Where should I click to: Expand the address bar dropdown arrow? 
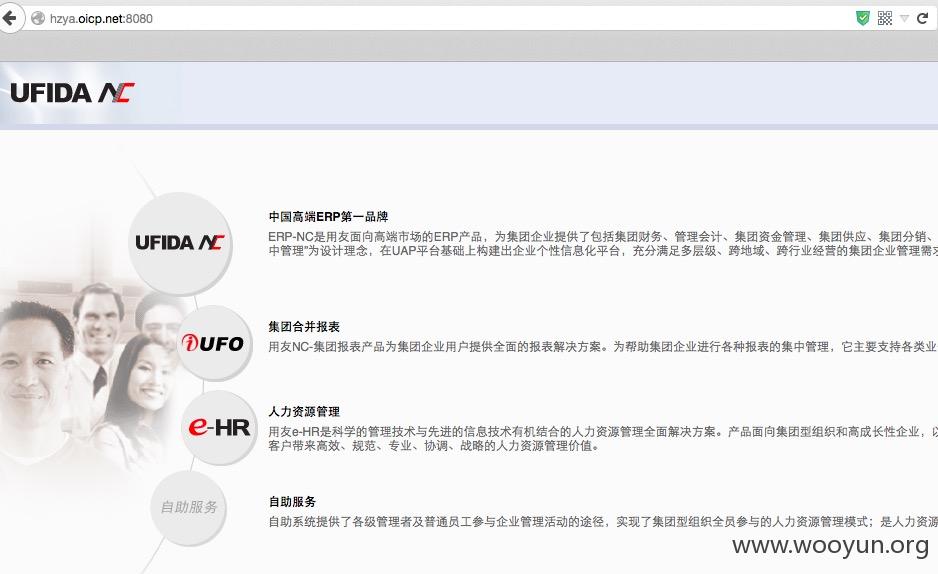[x=904, y=19]
